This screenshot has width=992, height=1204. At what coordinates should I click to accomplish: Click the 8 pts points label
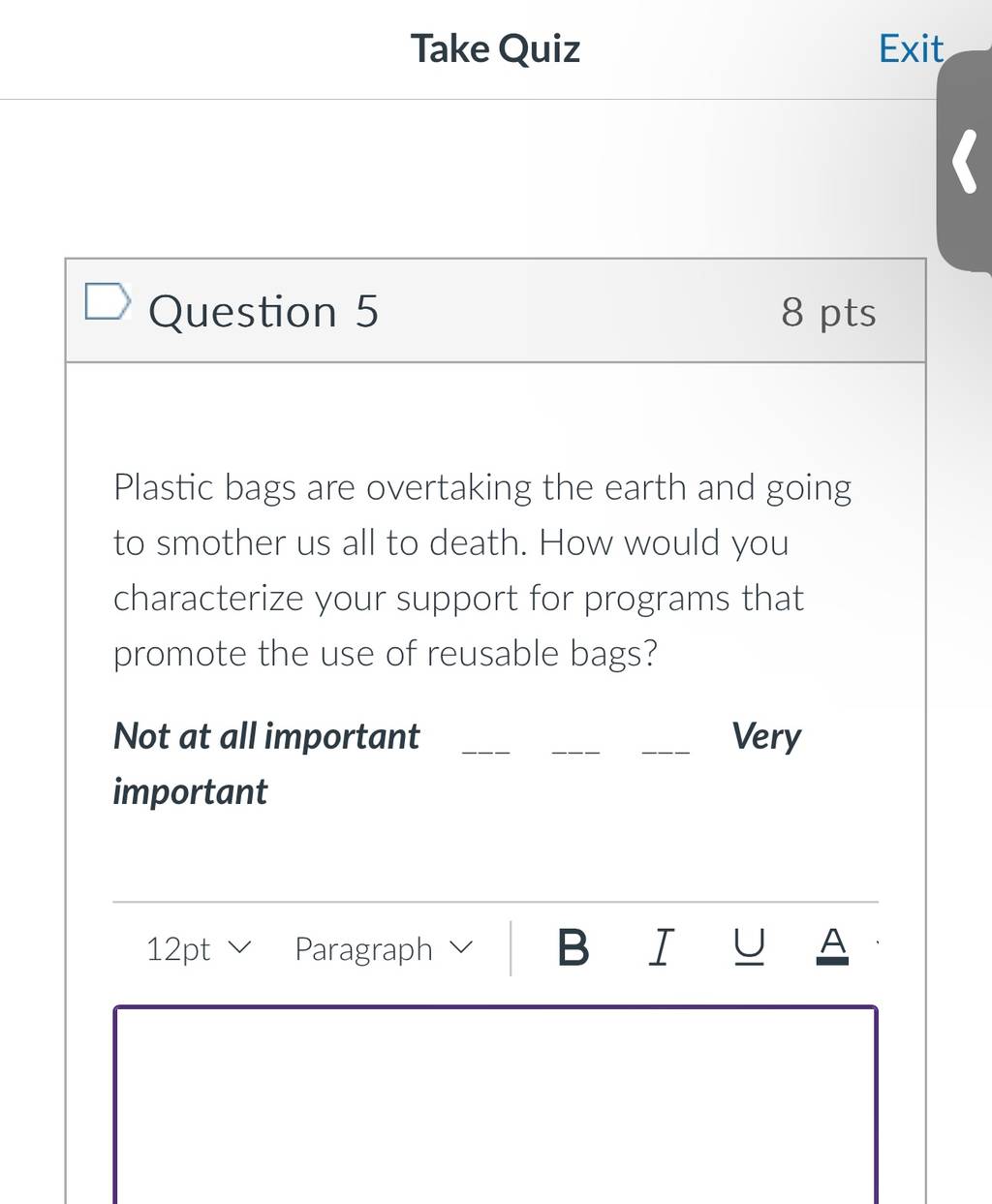point(829,313)
